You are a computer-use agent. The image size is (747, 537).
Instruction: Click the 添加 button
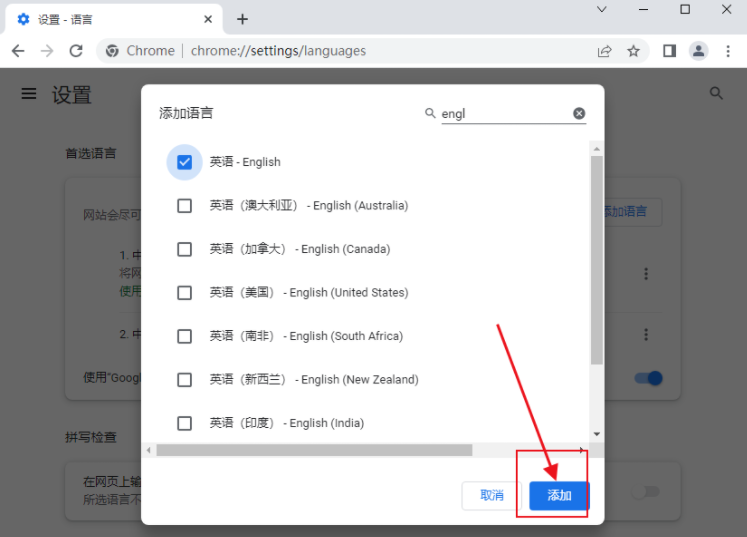pos(559,496)
